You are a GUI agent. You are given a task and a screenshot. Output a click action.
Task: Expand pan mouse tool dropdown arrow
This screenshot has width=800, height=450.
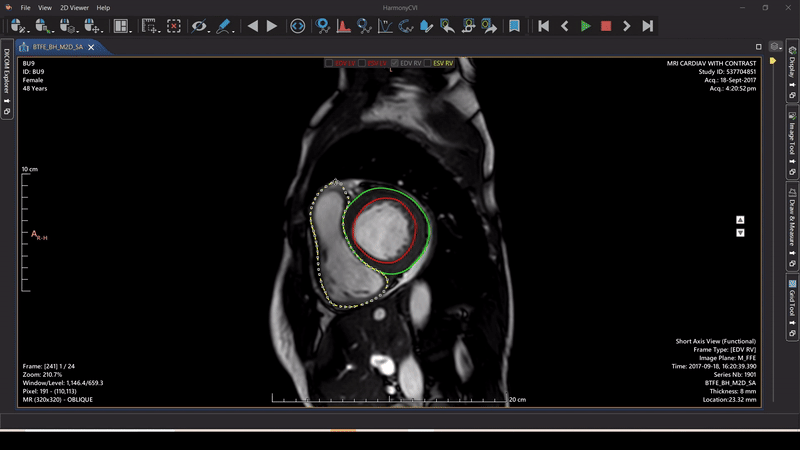102,31
